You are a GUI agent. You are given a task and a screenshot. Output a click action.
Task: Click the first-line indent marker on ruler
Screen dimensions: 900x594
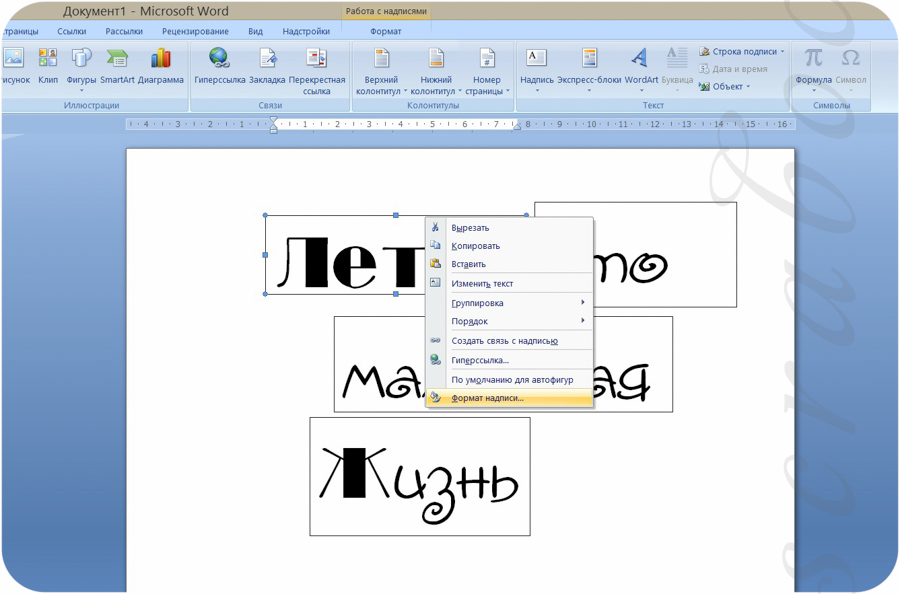[274, 121]
